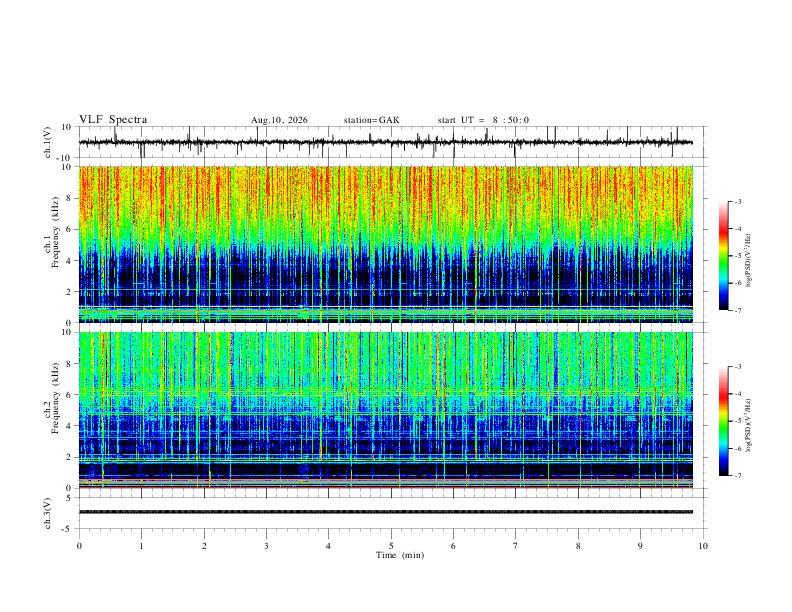Click the start UT 8:50:0 label
The image size is (792, 612).
point(483,120)
